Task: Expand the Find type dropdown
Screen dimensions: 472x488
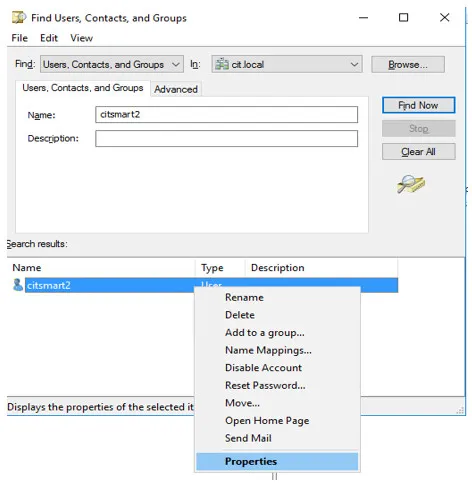Action: (112, 64)
